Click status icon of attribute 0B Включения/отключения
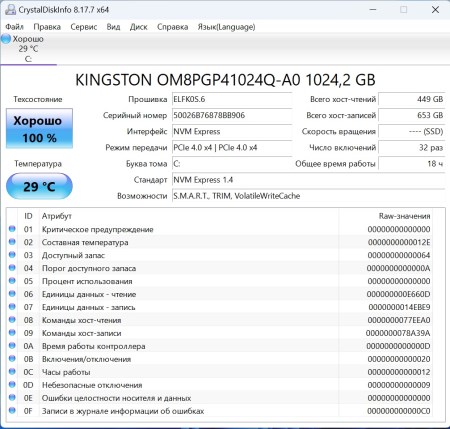The height and width of the screenshot is (429, 450). 12,359
